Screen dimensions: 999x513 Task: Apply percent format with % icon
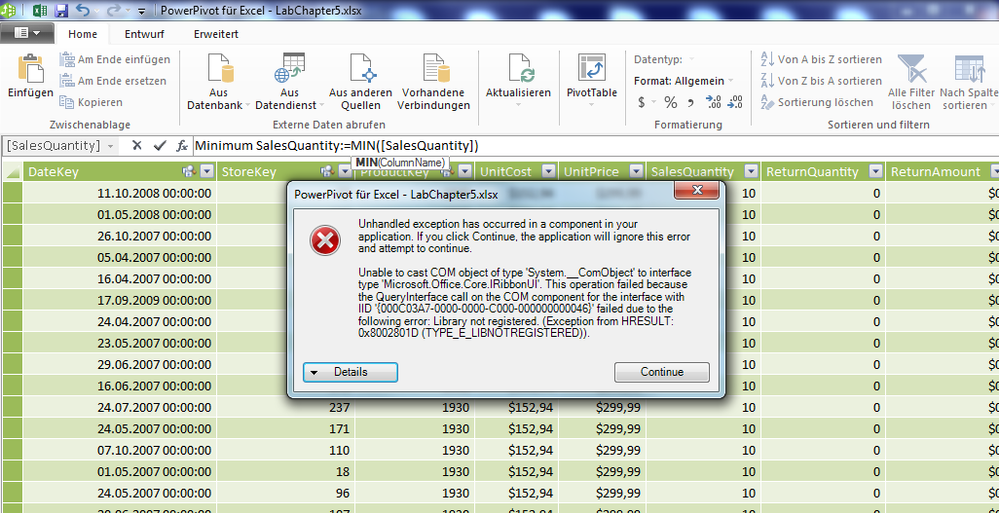point(671,102)
